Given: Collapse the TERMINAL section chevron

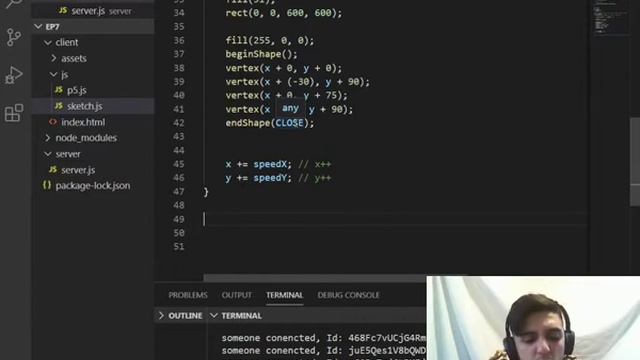Looking at the screenshot, I should 213,316.
